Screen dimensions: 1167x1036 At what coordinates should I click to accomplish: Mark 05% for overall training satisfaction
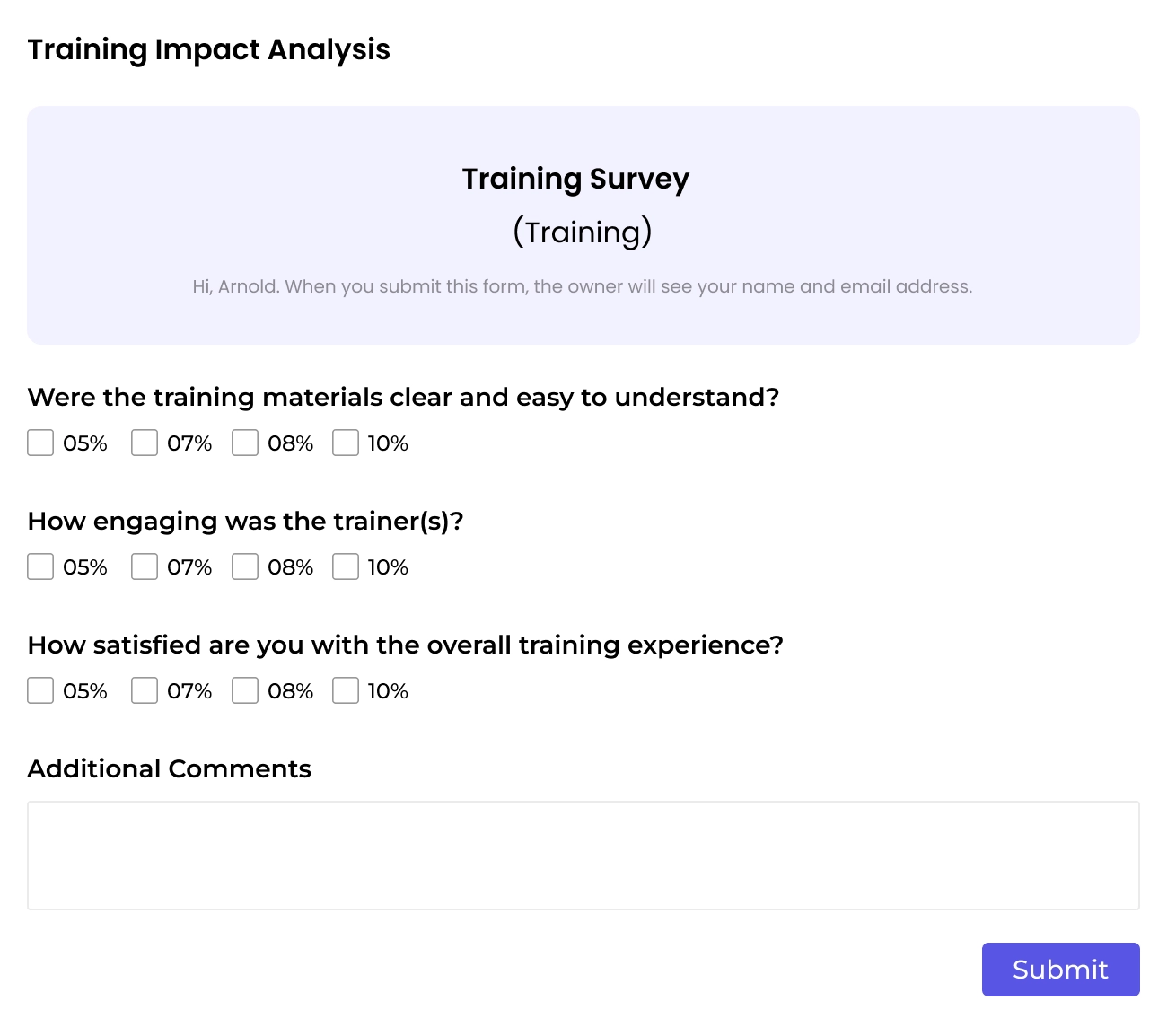click(40, 690)
